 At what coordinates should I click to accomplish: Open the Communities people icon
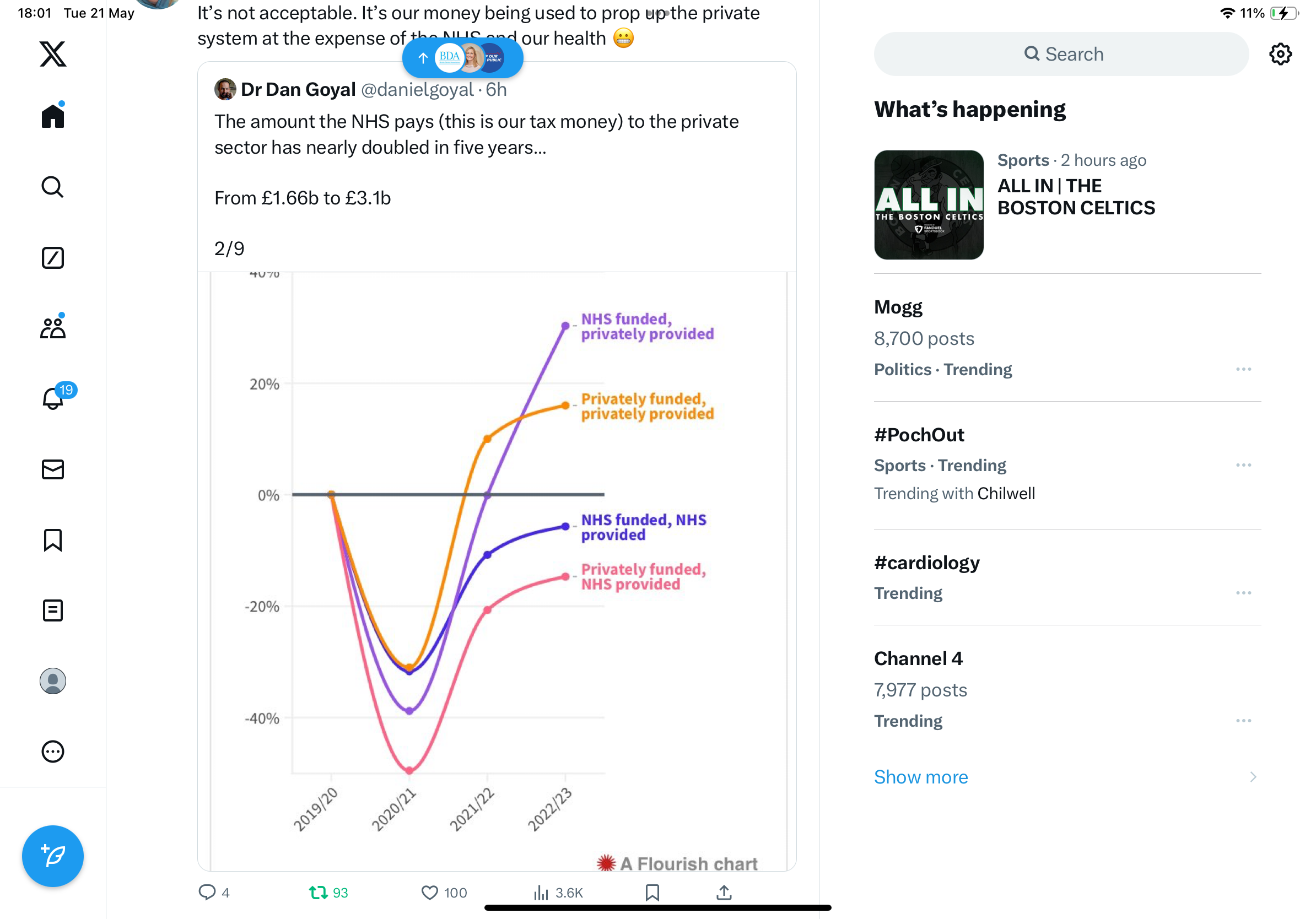(53, 328)
